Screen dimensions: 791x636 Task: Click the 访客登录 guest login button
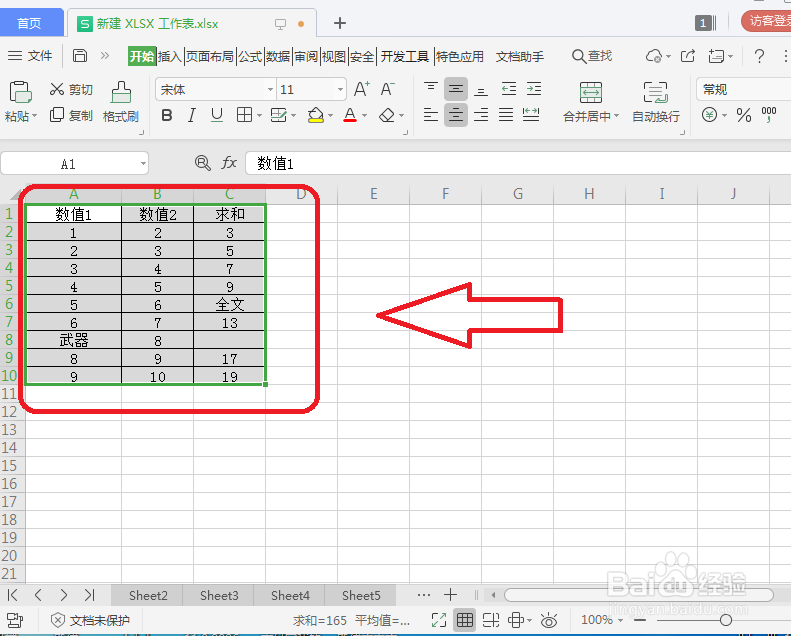pos(767,21)
